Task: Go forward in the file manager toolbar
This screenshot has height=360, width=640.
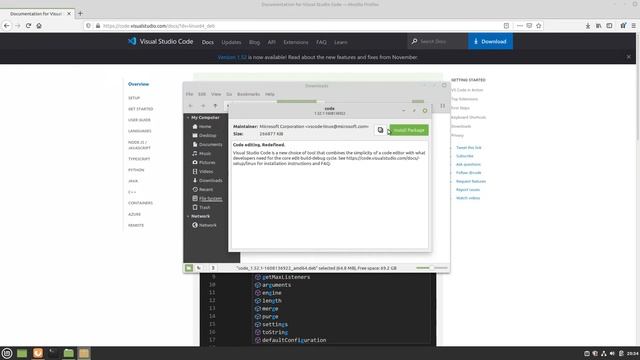Action: (203, 106)
